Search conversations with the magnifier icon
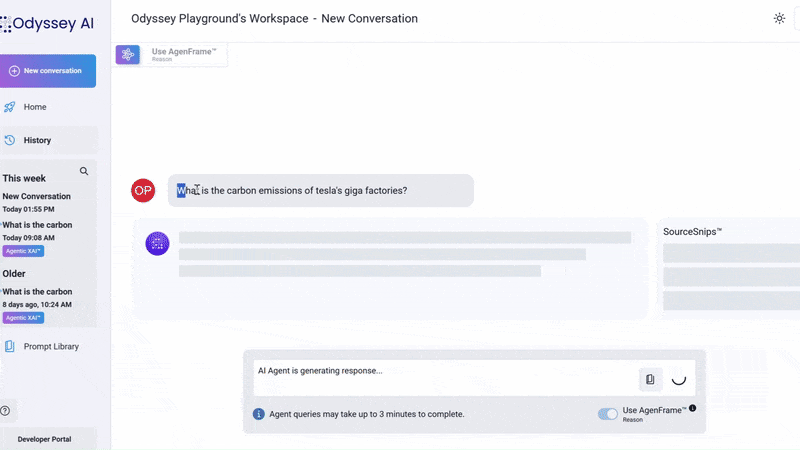 click(x=84, y=171)
